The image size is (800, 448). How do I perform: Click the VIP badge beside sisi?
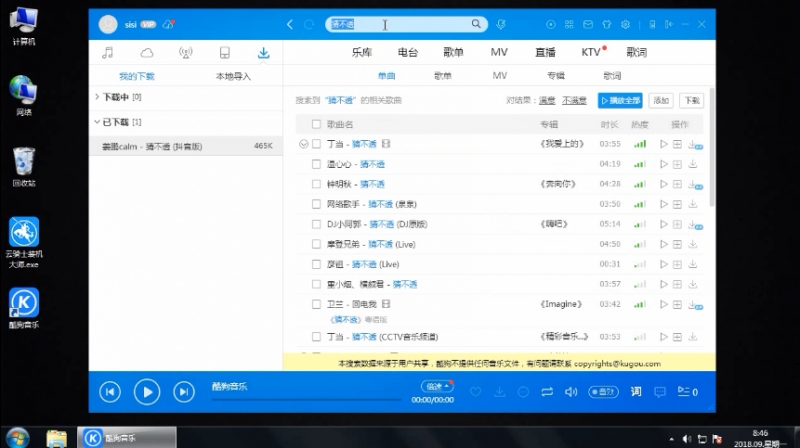point(148,24)
